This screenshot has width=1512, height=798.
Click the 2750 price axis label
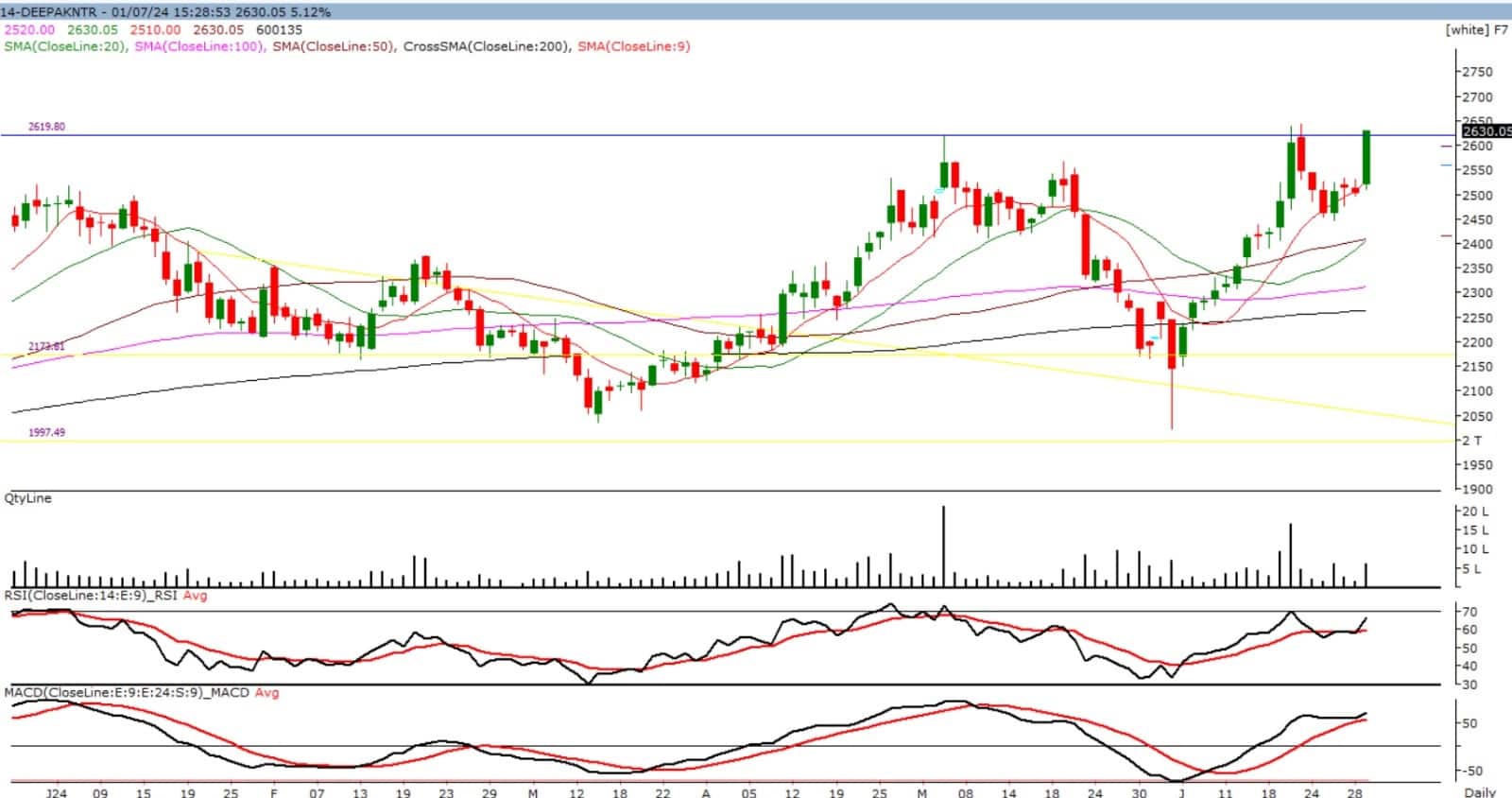coord(1477,72)
